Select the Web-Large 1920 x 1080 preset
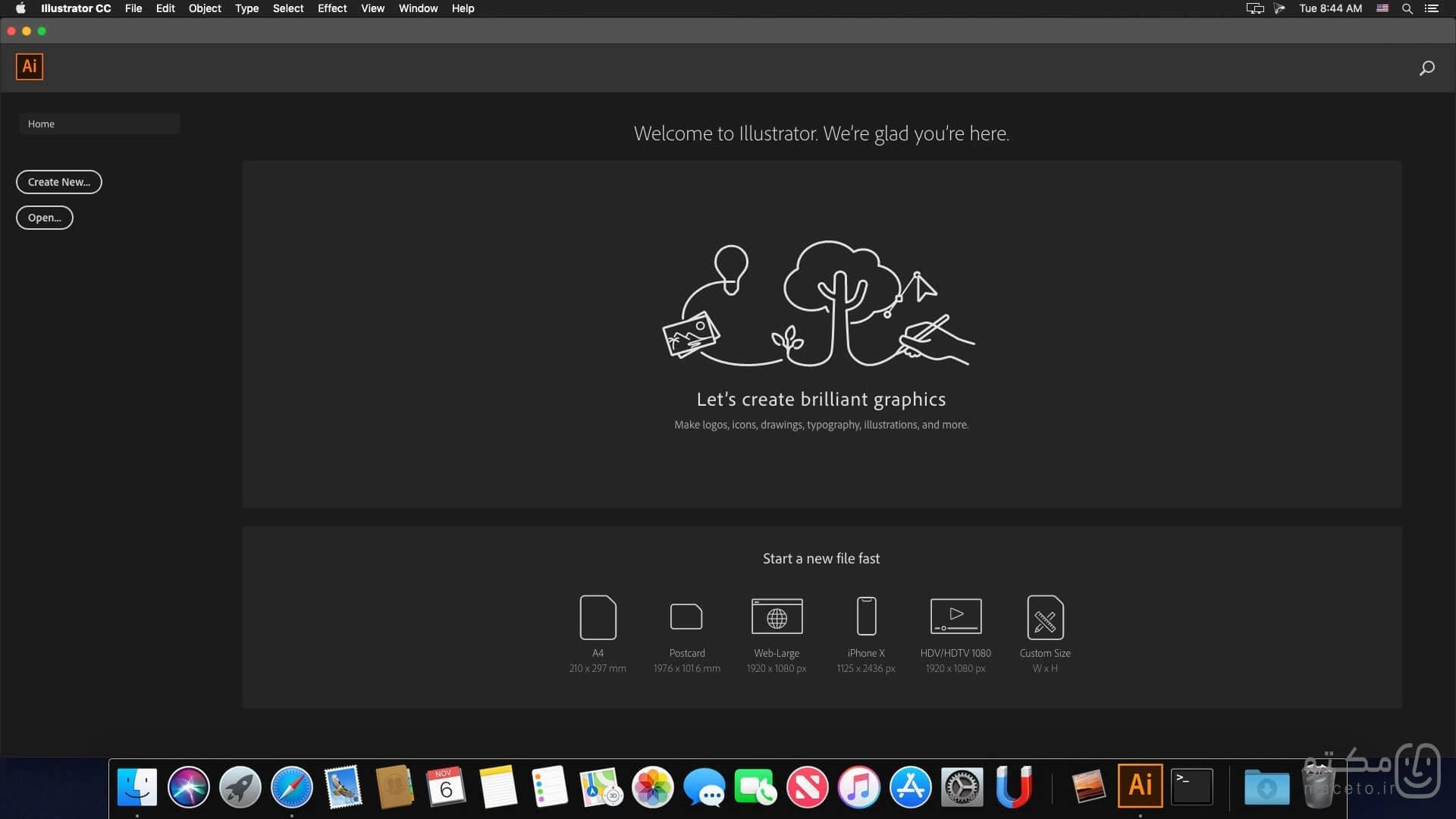The image size is (1456, 819). click(x=777, y=634)
